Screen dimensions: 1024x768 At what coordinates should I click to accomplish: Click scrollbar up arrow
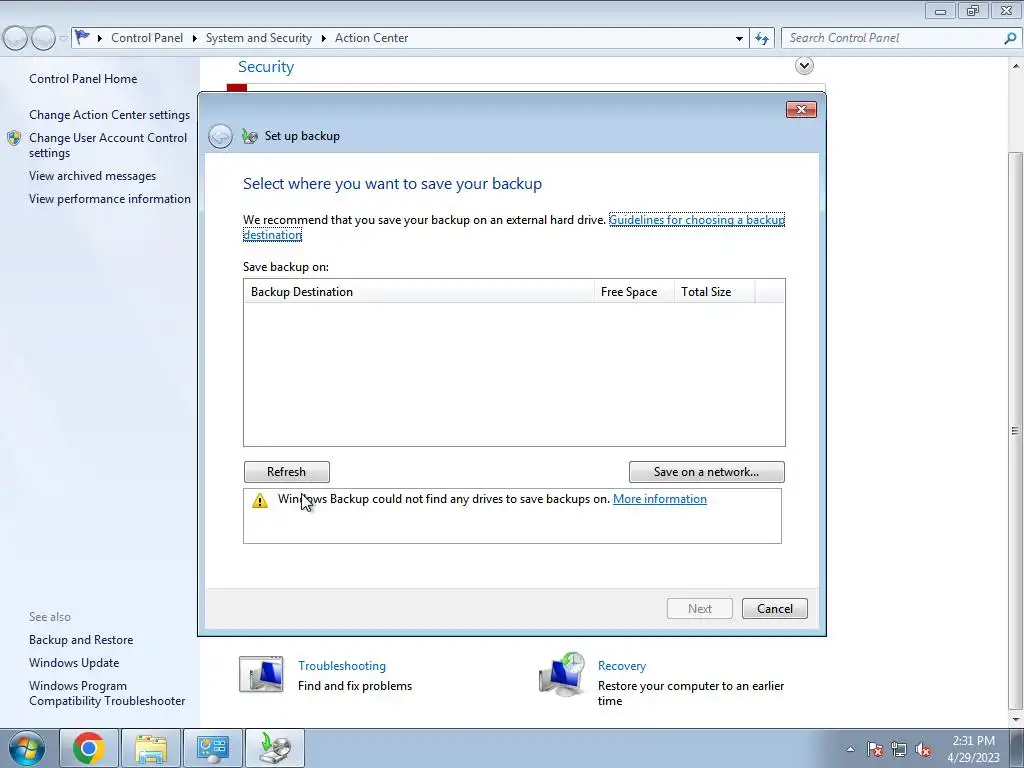pyautogui.click(x=1015, y=66)
